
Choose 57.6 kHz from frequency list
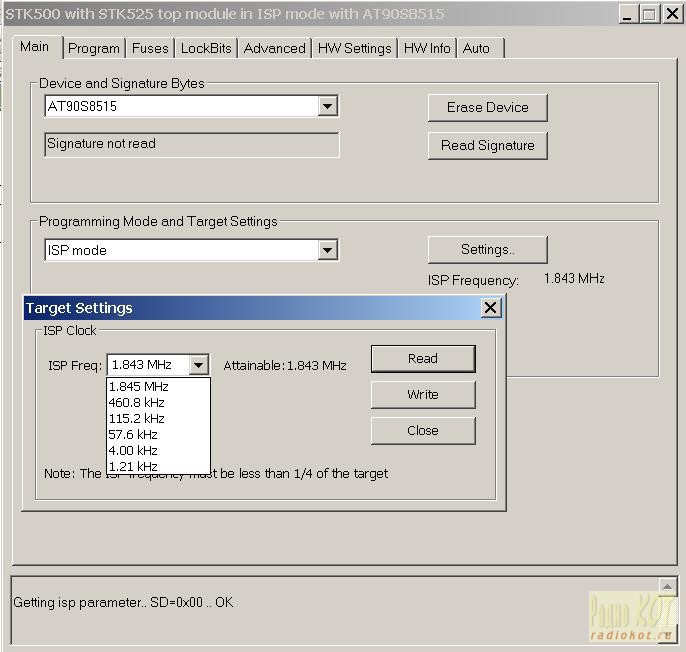click(158, 435)
